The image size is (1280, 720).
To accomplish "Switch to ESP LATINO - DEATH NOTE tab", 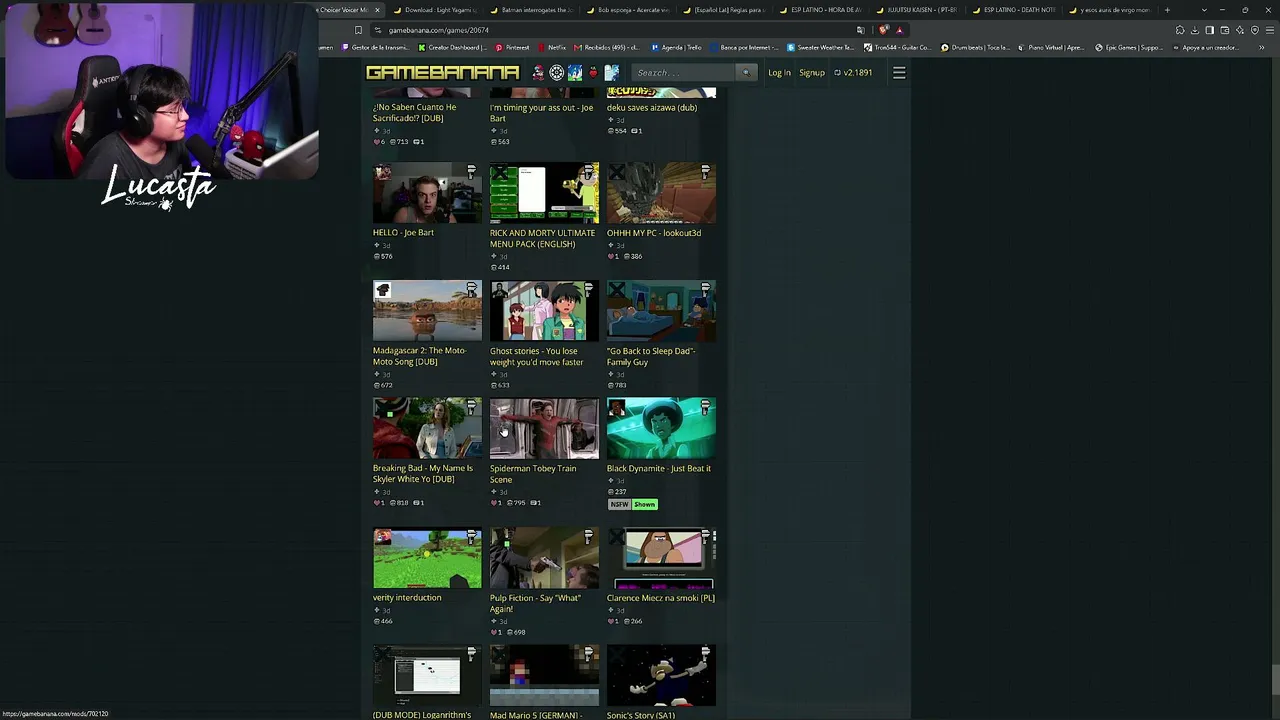I will click(1013, 10).
